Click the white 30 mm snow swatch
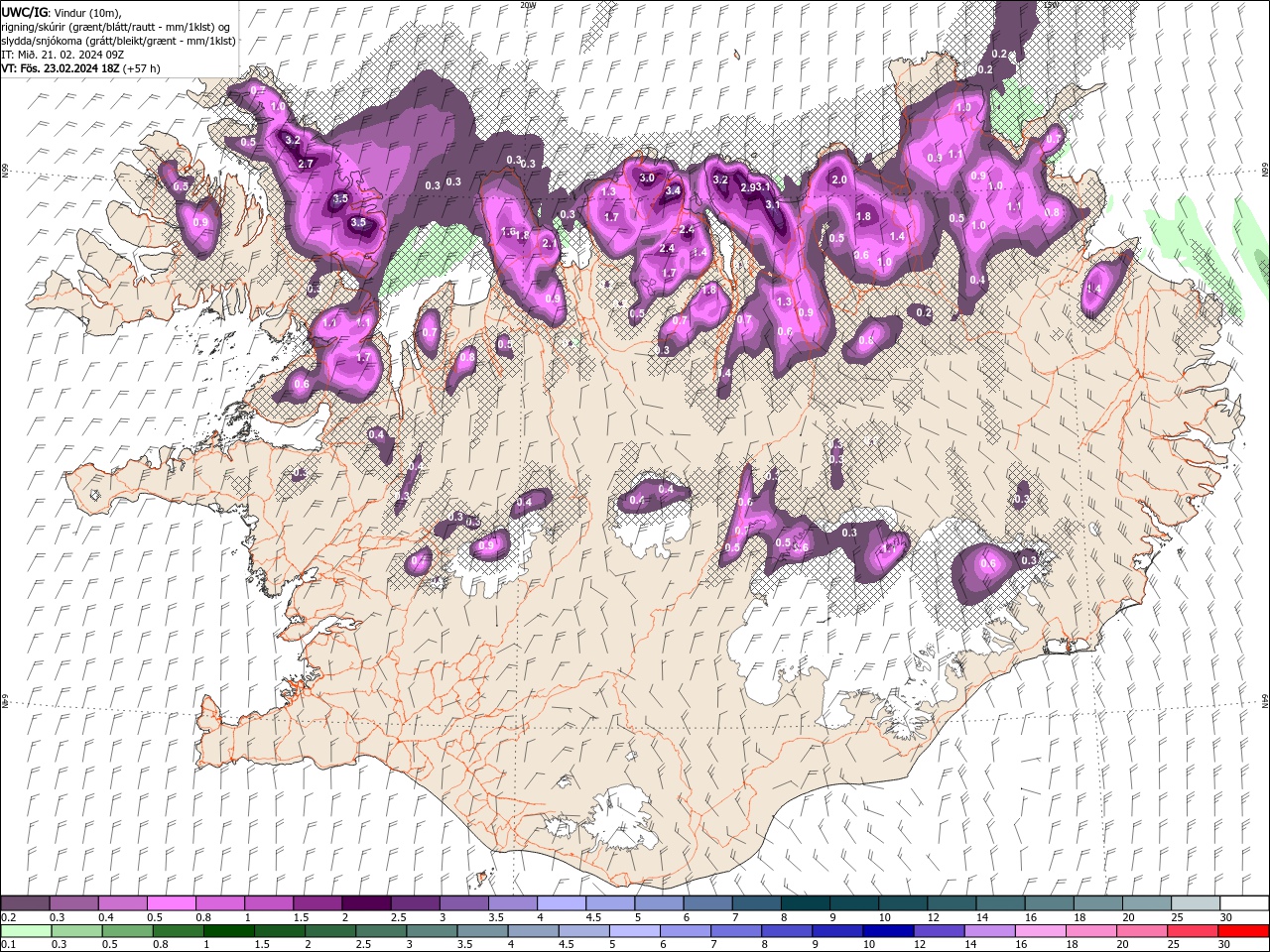The image size is (1270, 952). coord(1244,902)
